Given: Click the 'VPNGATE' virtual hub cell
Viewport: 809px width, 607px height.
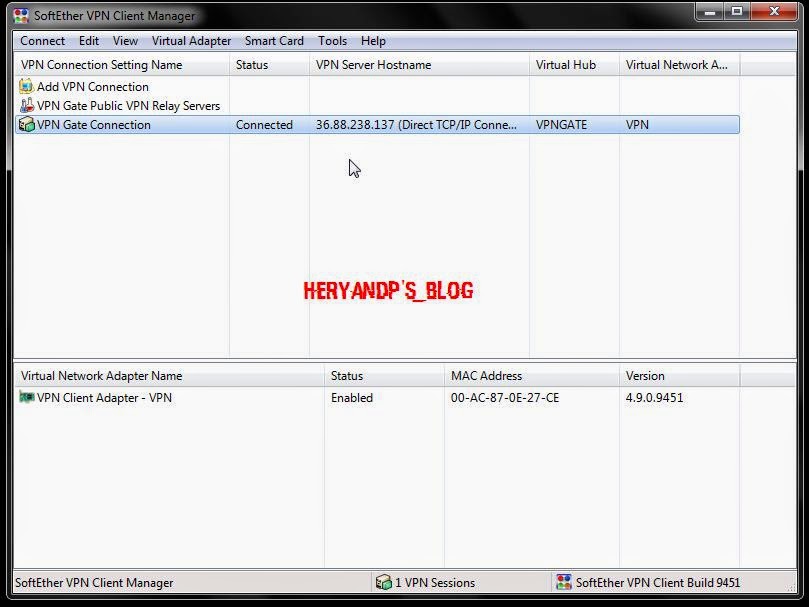Looking at the screenshot, I should 561,125.
